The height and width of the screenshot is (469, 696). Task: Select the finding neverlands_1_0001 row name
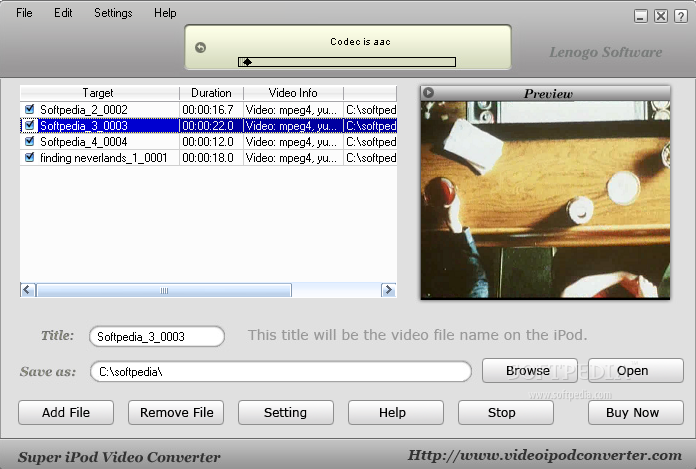click(x=103, y=158)
